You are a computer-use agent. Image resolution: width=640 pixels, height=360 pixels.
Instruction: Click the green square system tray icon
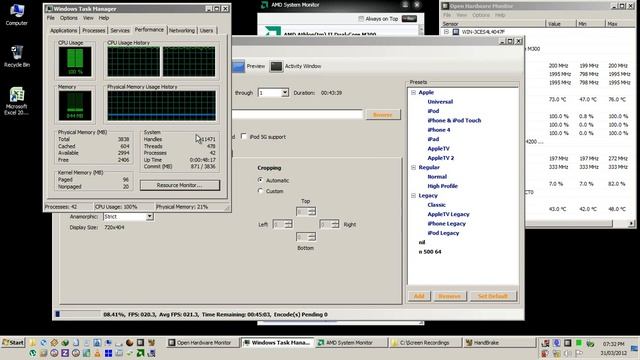[x=579, y=343]
